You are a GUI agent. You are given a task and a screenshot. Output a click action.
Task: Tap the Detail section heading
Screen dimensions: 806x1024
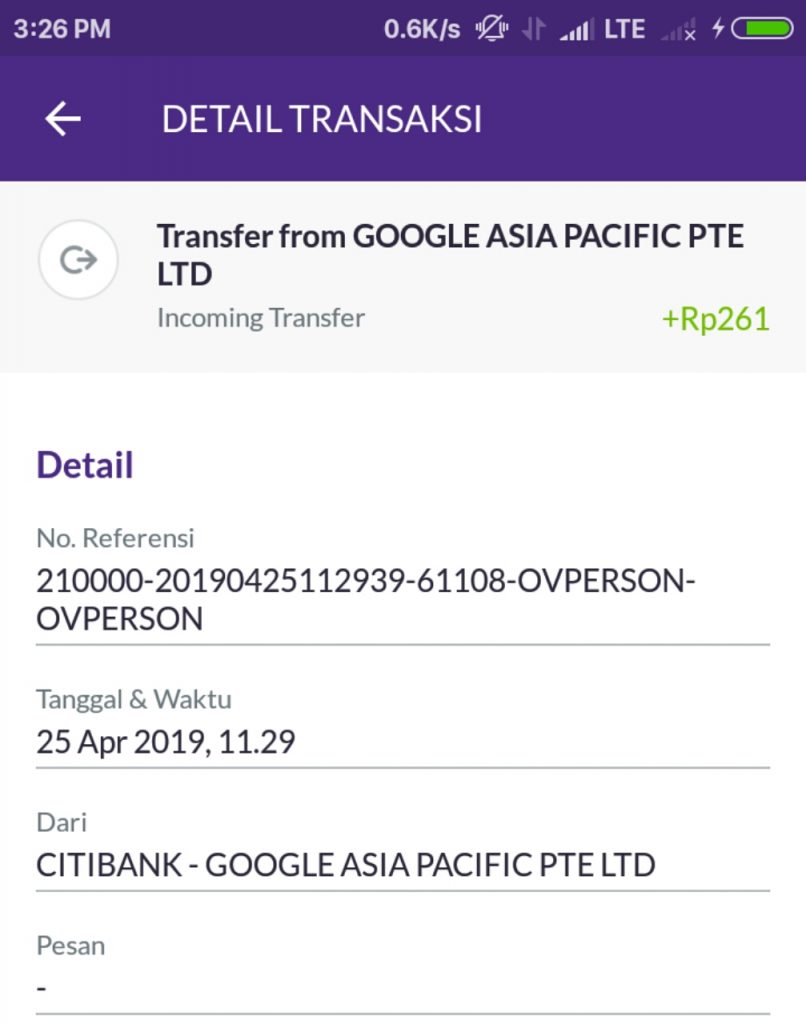(85, 465)
